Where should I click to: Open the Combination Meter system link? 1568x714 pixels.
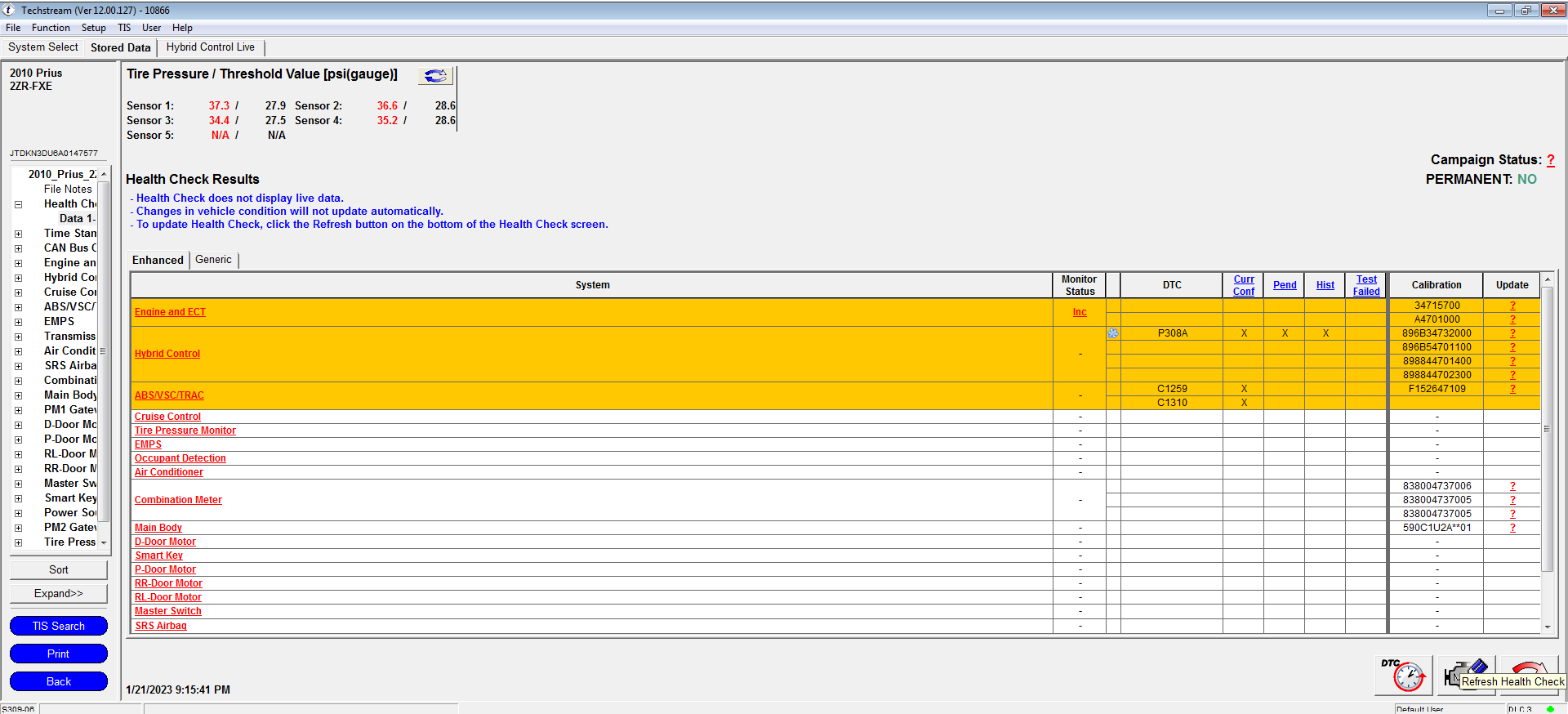pyautogui.click(x=178, y=500)
